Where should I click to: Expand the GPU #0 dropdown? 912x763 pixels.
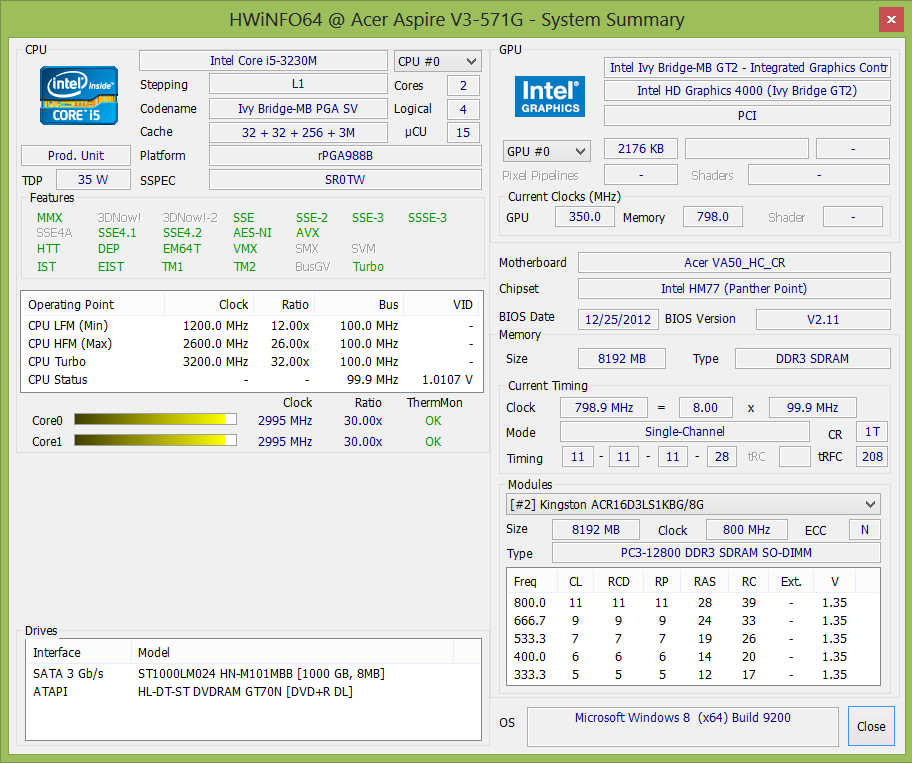click(546, 151)
